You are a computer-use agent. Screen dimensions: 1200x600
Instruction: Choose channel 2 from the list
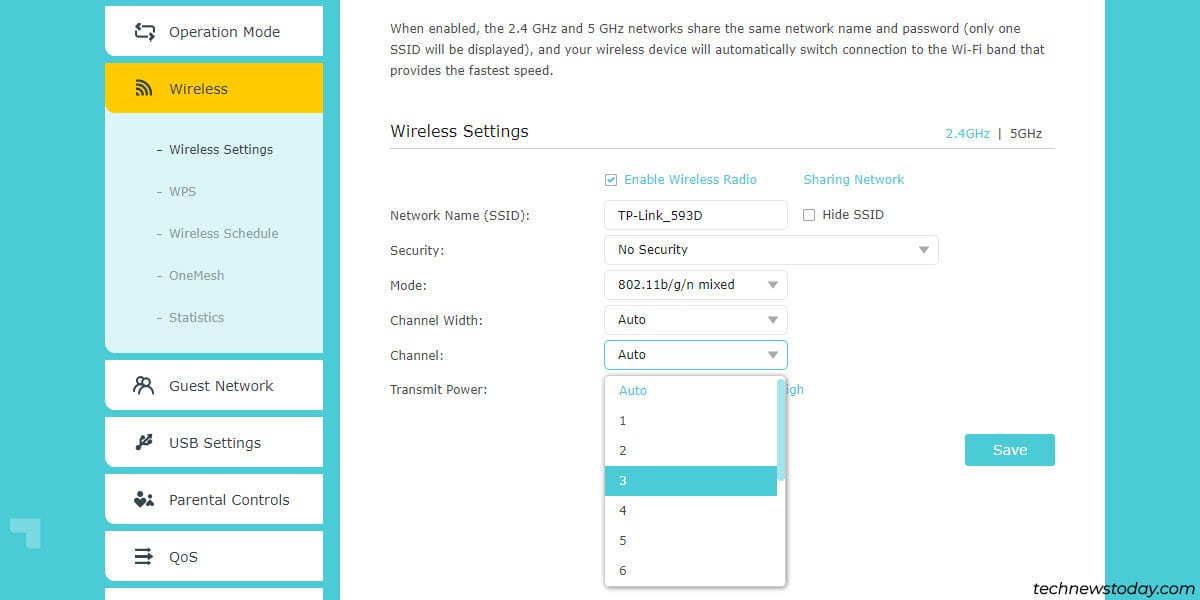pyautogui.click(x=691, y=451)
